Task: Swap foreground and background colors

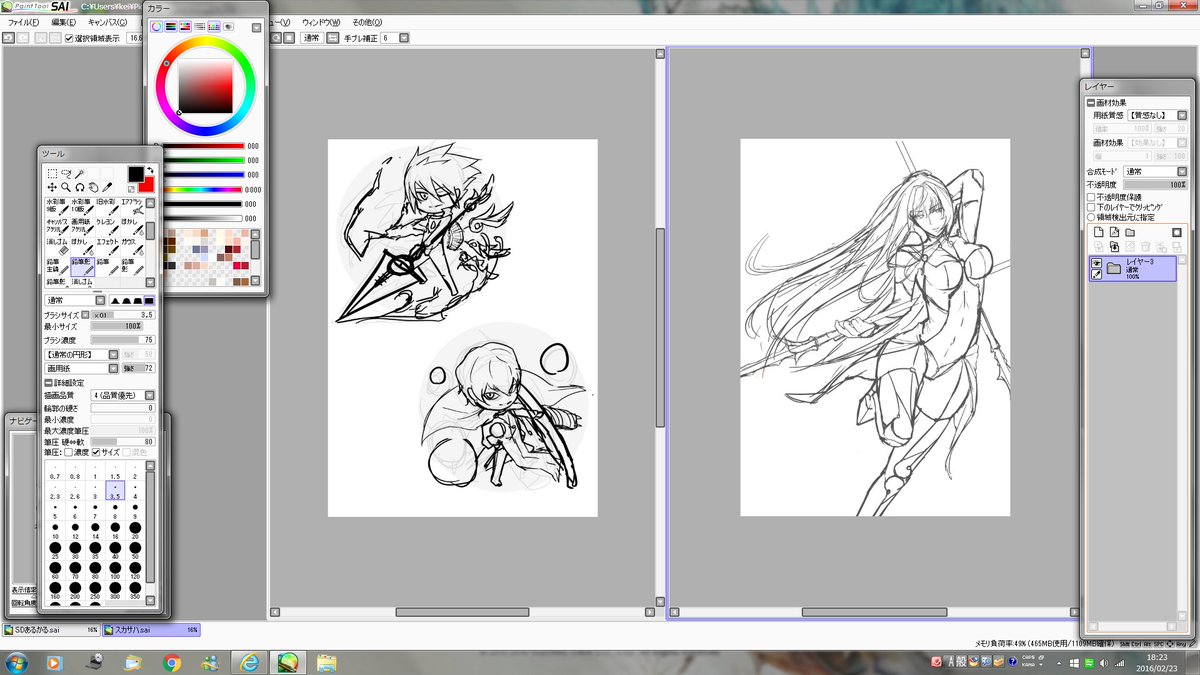Action: click(x=150, y=170)
